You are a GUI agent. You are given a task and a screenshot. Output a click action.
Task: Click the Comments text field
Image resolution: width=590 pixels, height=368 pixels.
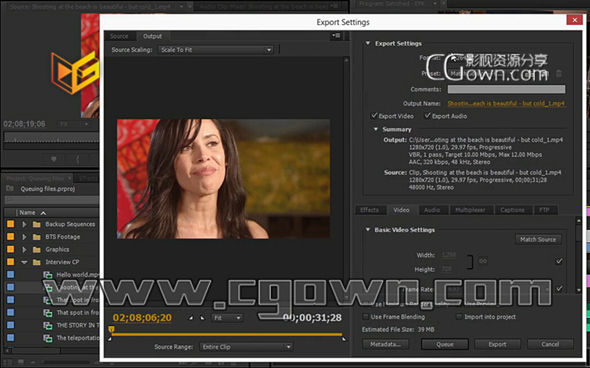tap(506, 89)
